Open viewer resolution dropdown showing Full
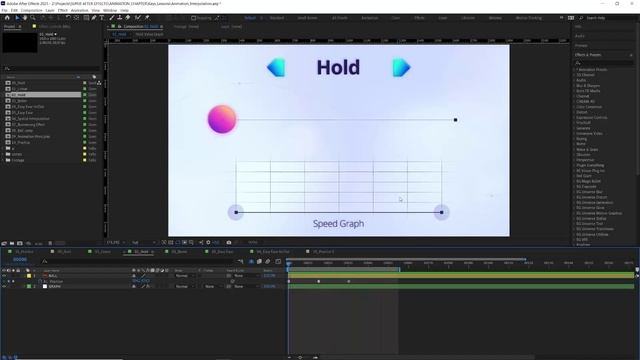640x360 pixels. tap(143, 242)
